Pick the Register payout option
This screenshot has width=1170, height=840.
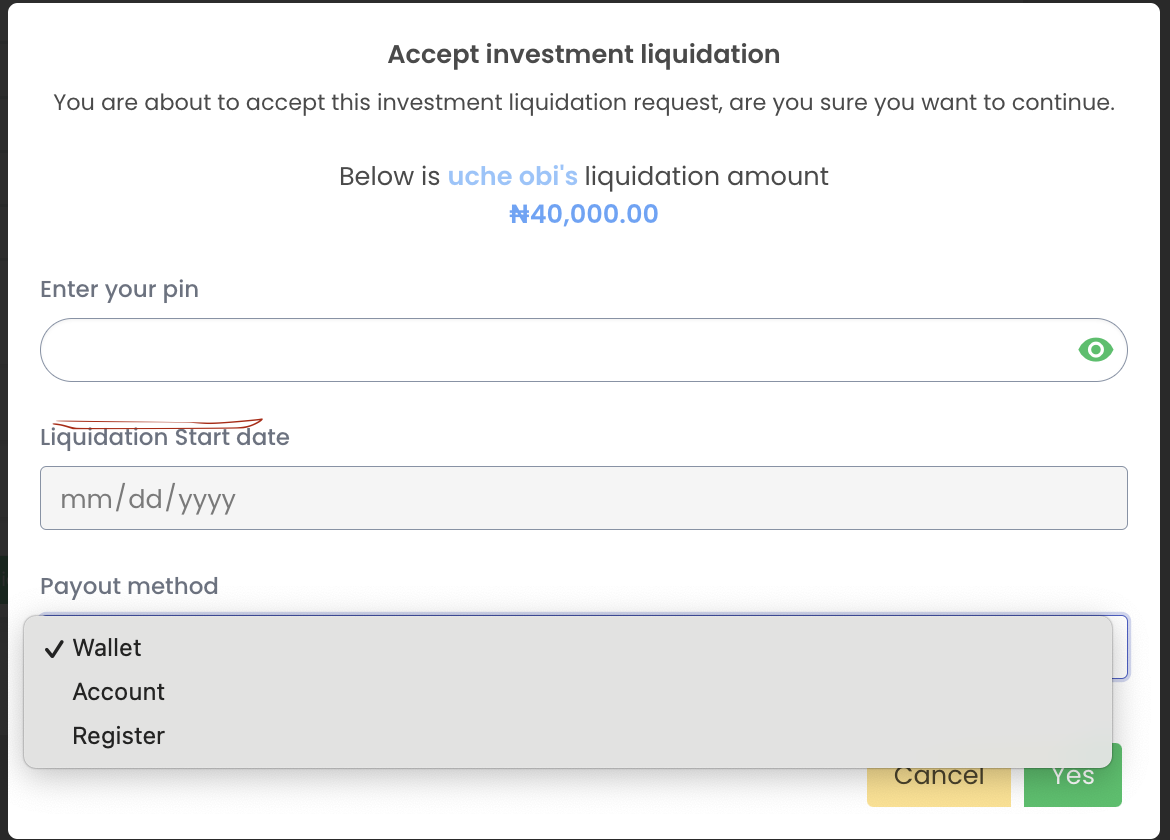(x=118, y=736)
